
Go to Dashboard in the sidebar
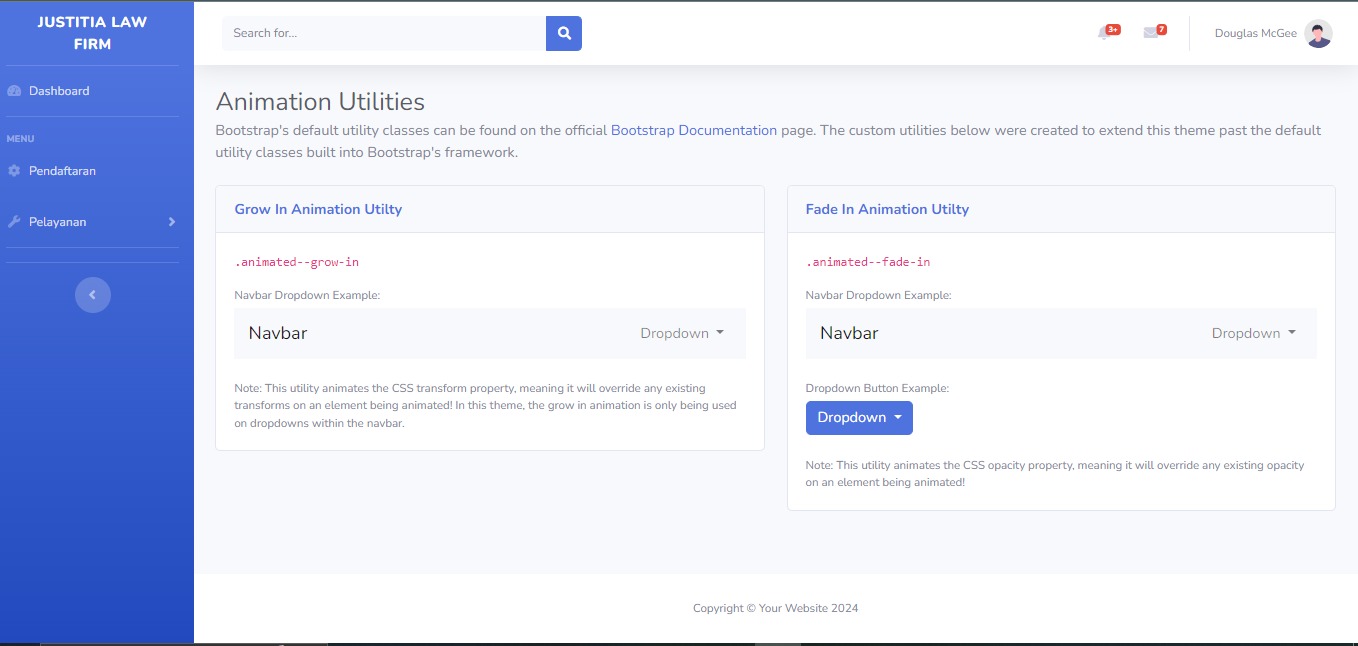pos(59,91)
